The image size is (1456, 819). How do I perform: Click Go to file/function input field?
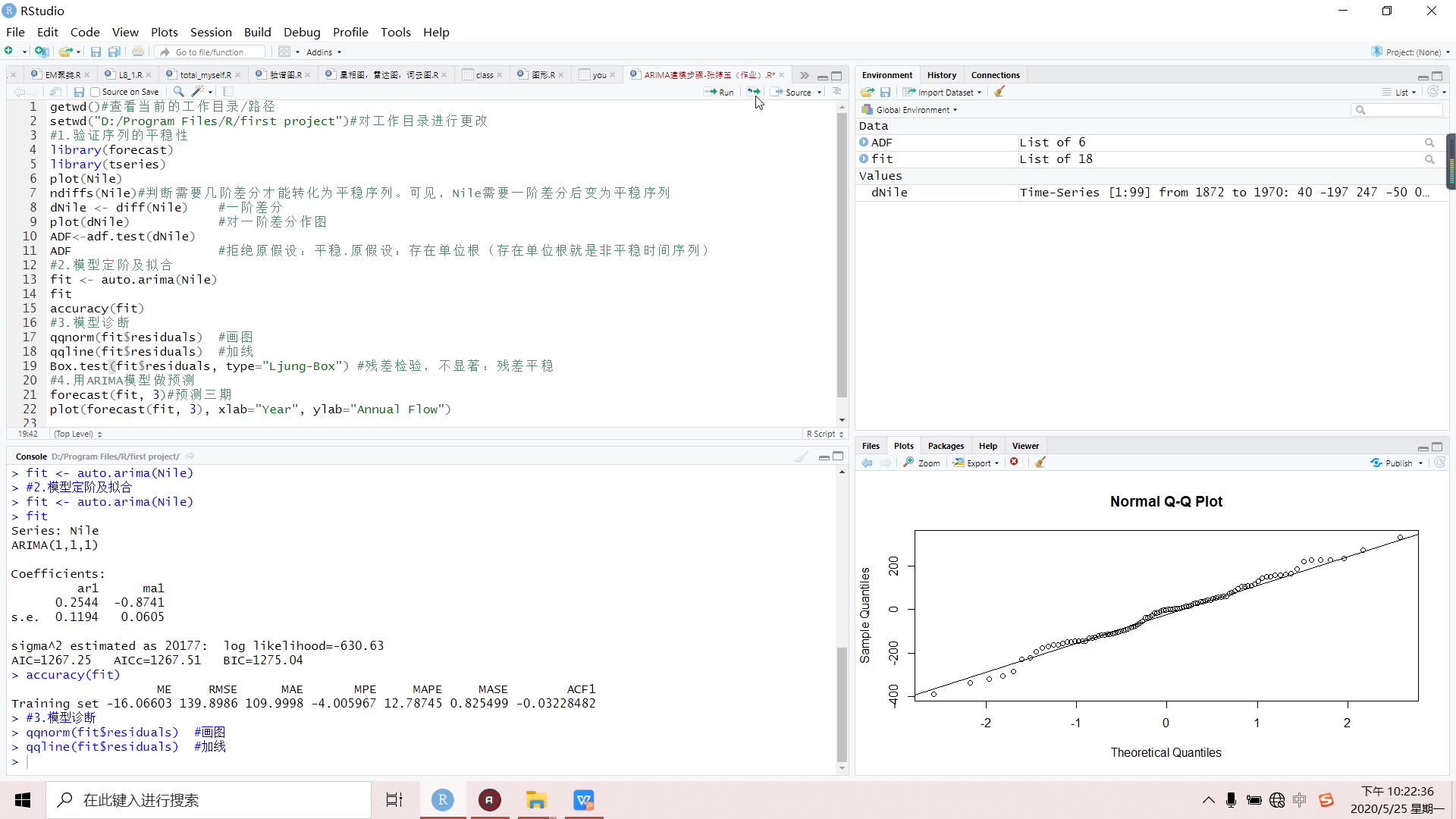[211, 52]
